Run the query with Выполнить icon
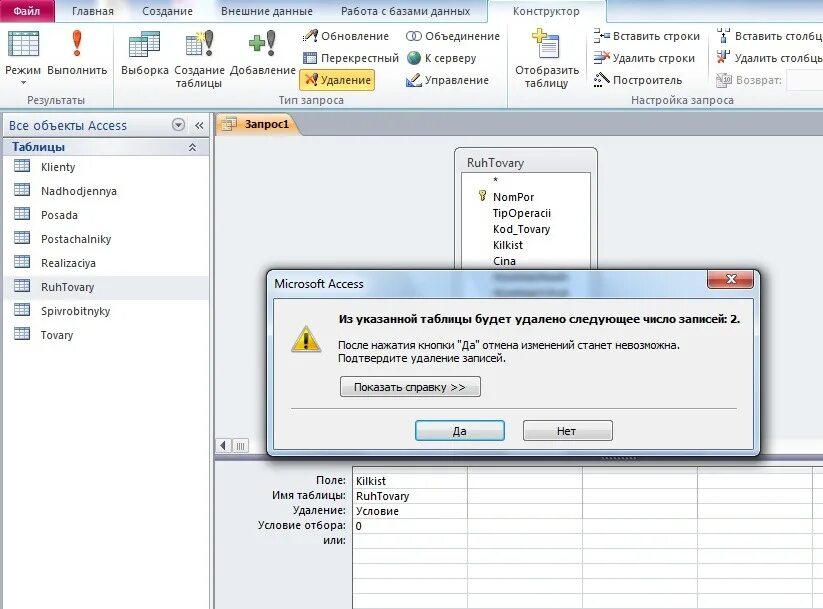The image size is (823, 609). (x=77, y=44)
